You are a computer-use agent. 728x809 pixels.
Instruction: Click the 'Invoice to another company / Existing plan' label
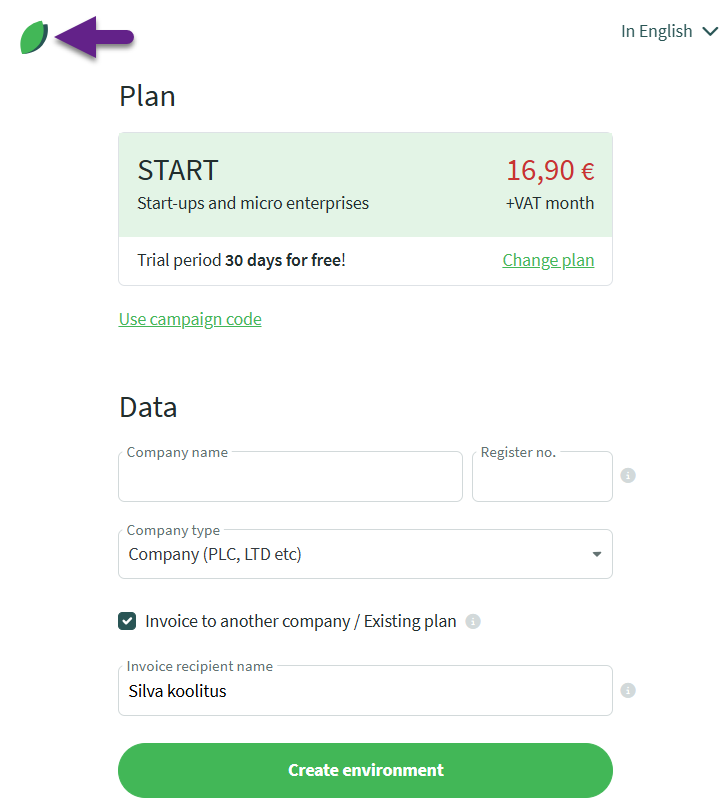300,622
